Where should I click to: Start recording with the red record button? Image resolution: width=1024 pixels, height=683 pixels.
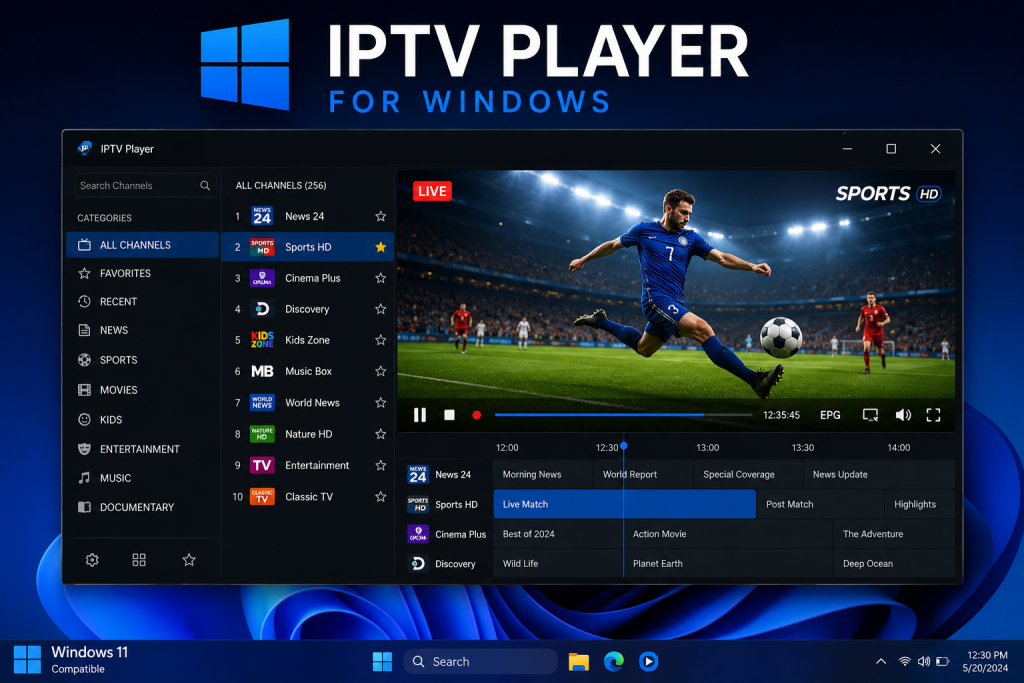[x=477, y=415]
